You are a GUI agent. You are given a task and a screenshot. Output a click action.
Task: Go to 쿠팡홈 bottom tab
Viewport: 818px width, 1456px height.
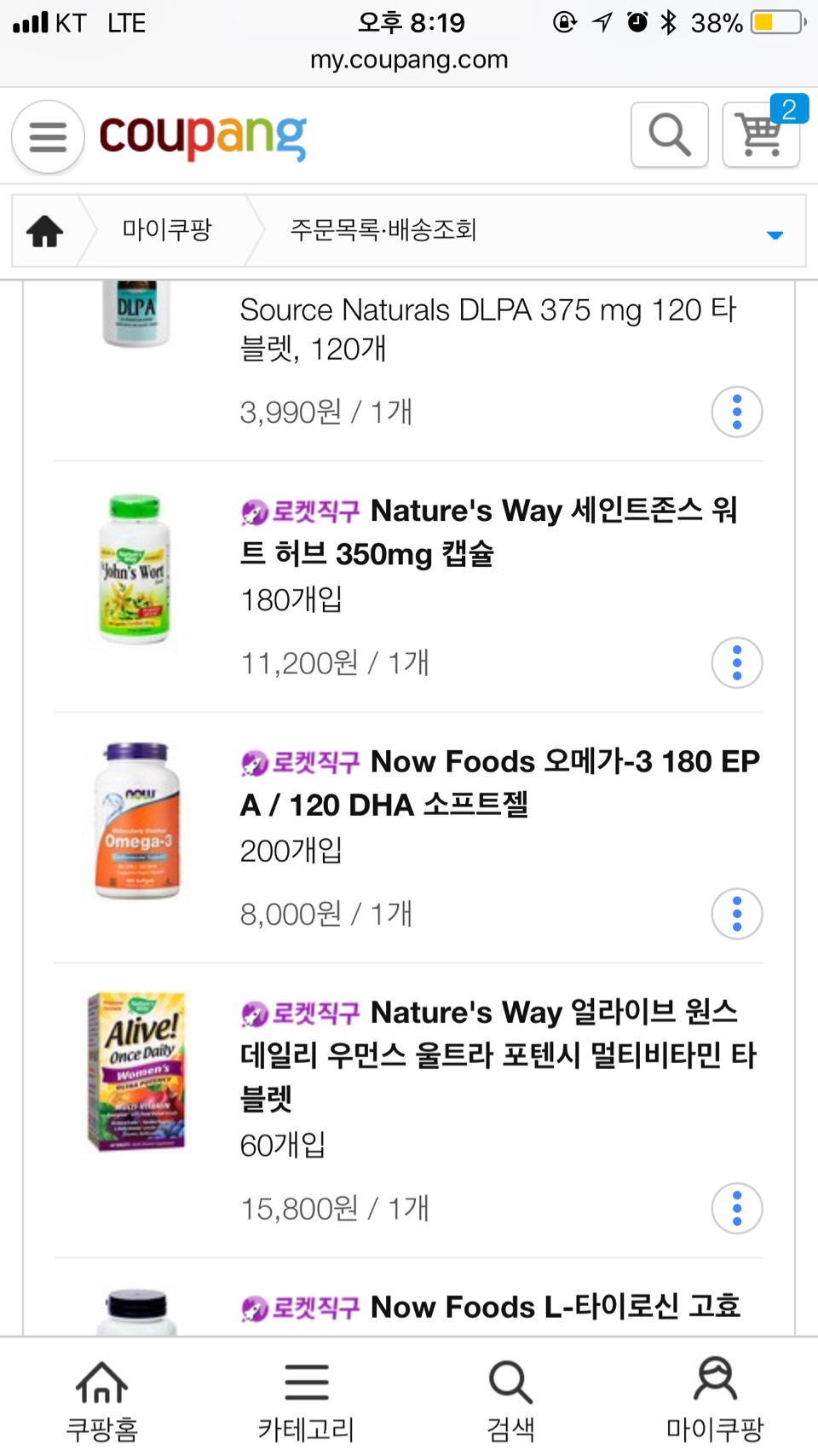102,1400
